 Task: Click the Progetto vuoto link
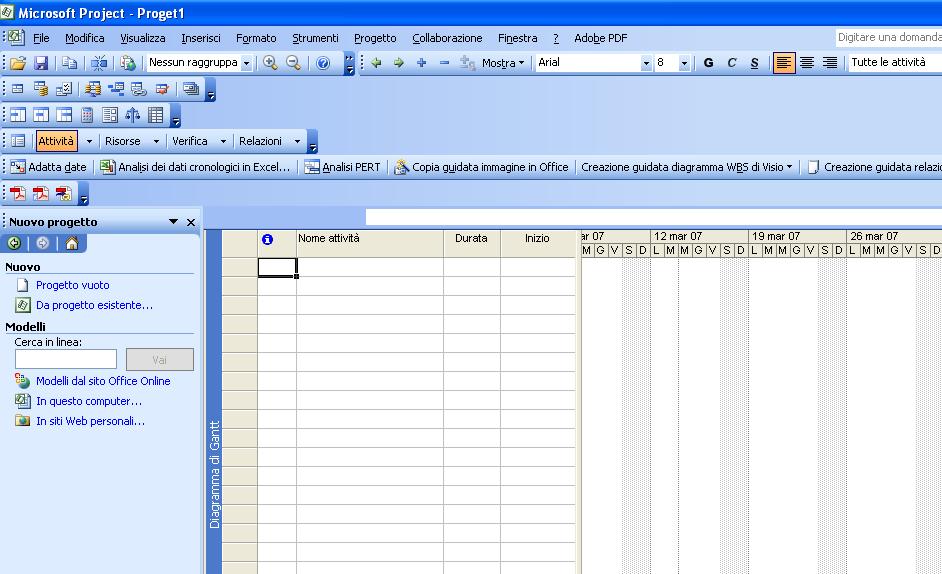[x=73, y=285]
